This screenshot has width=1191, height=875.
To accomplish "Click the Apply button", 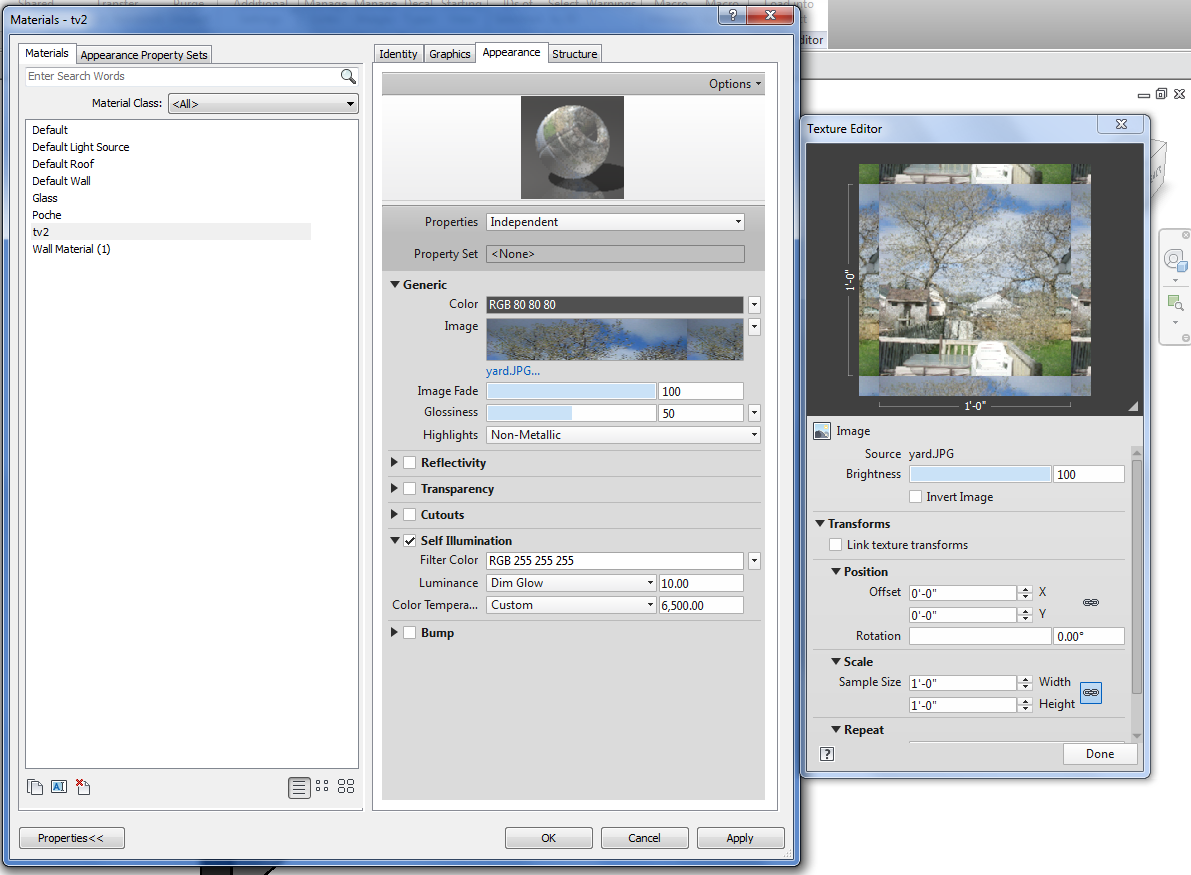I will (x=740, y=838).
